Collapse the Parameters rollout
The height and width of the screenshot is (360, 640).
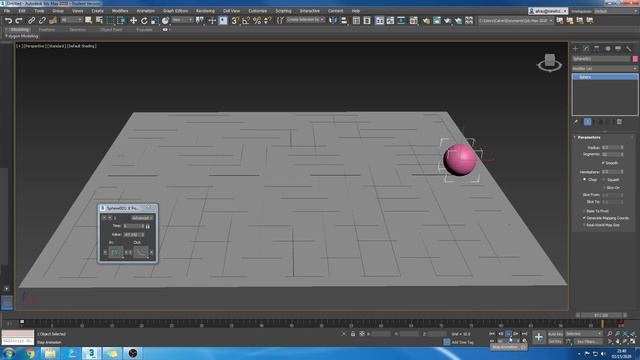coord(589,138)
